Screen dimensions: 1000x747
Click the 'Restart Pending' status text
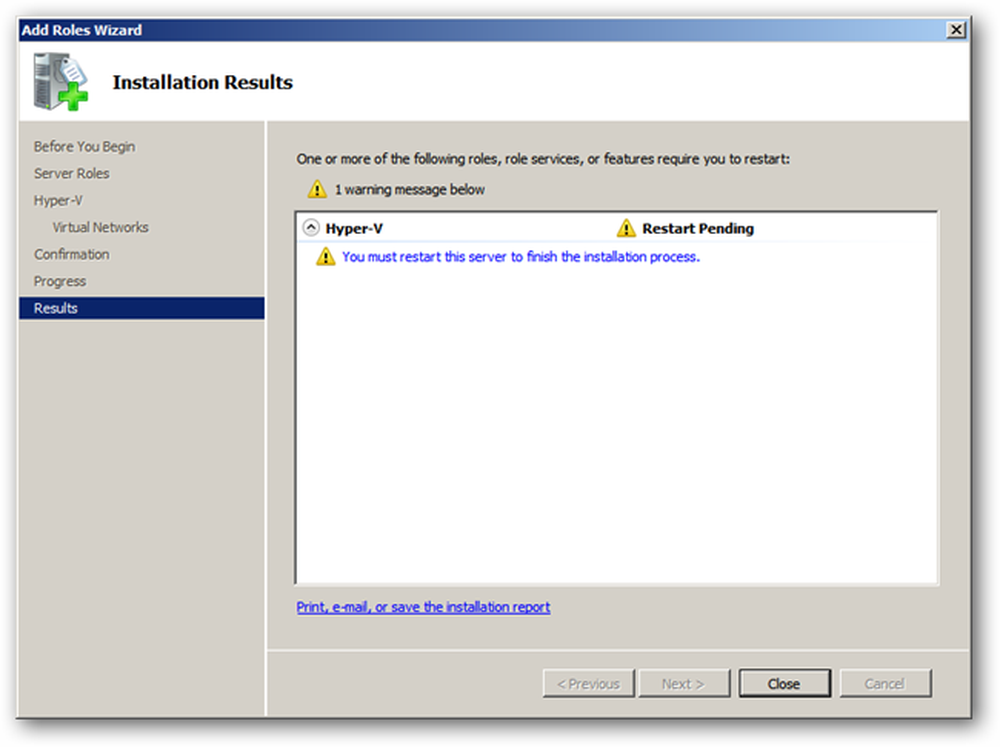(698, 228)
